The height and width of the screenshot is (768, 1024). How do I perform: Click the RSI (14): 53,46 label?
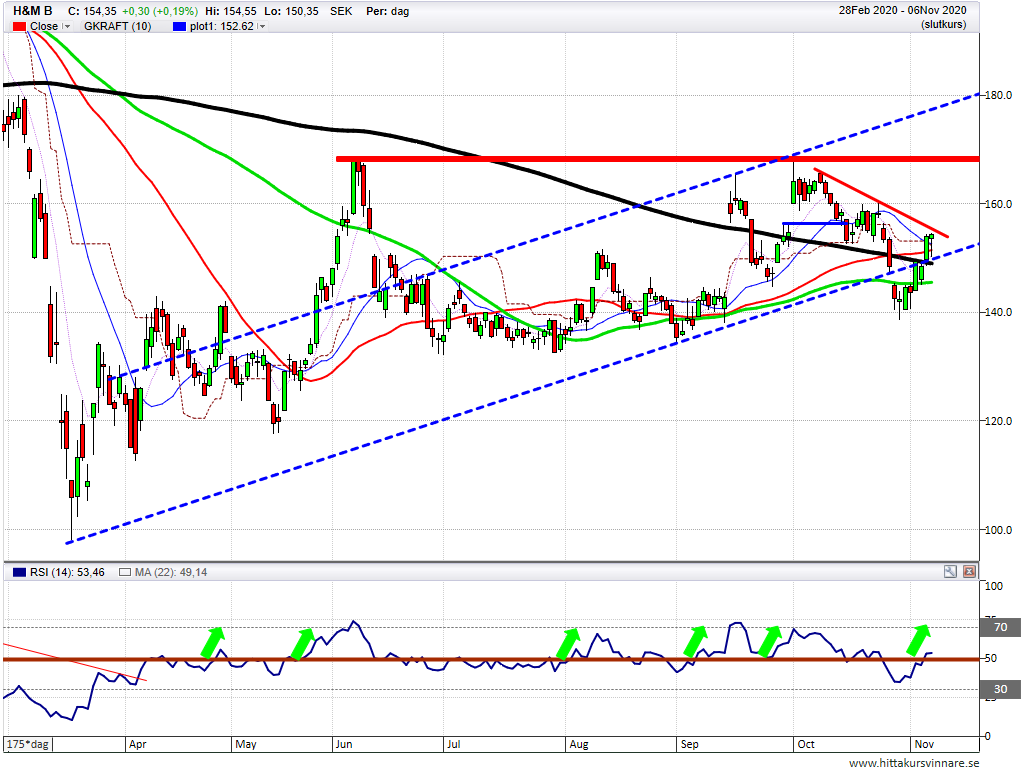[x=67, y=572]
